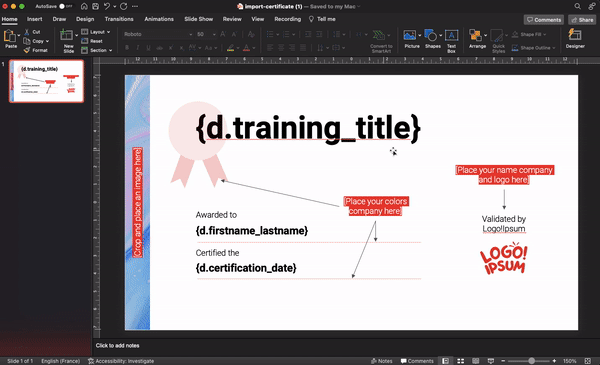Toggle Normal view button in status bar

[445, 361]
